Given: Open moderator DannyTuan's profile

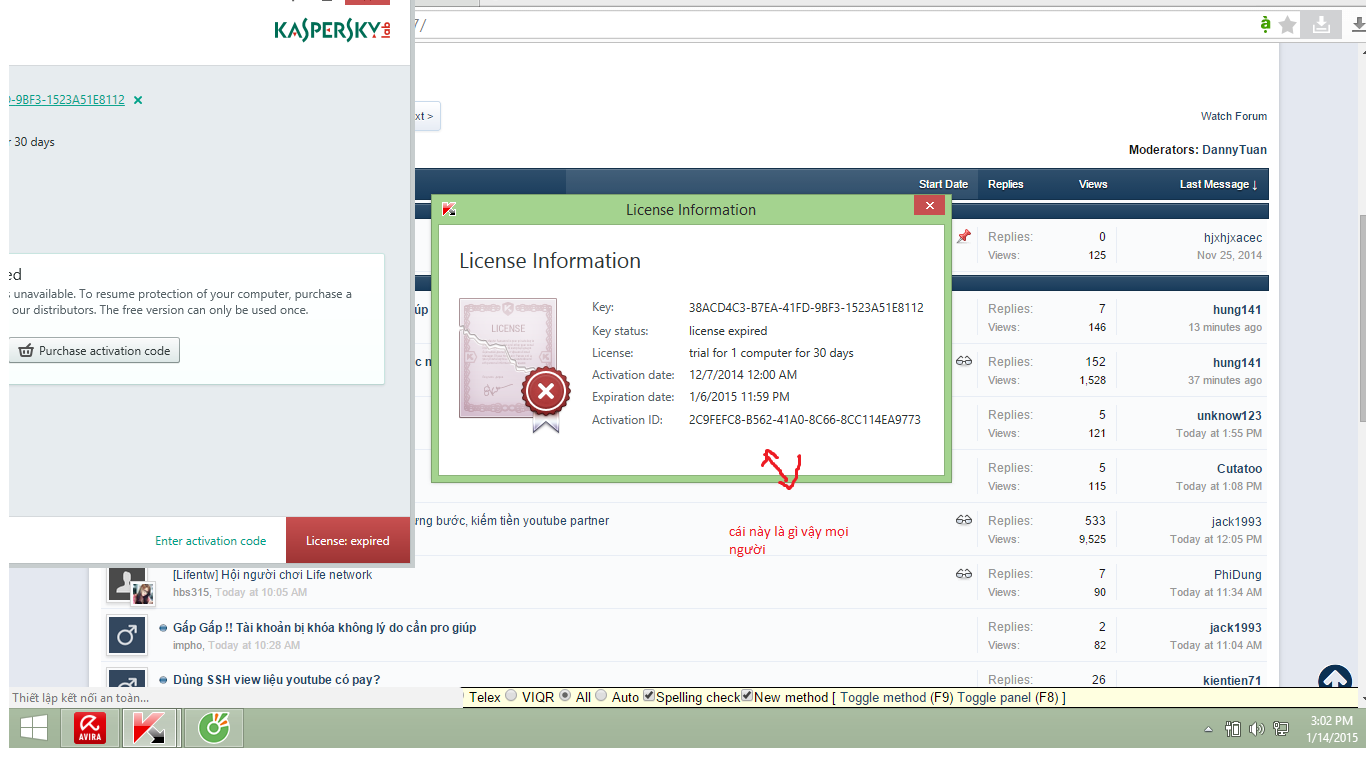Looking at the screenshot, I should pyautogui.click(x=1234, y=150).
